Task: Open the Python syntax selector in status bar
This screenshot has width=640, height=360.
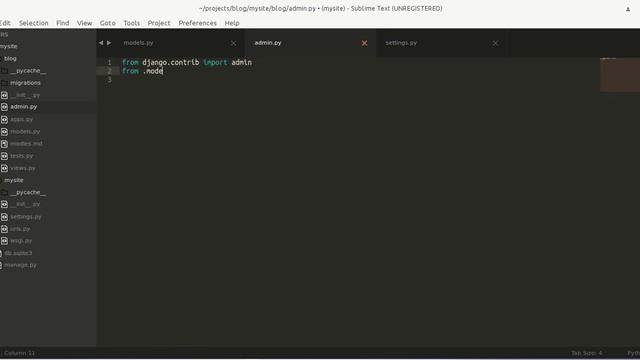Action: pyautogui.click(x=633, y=353)
